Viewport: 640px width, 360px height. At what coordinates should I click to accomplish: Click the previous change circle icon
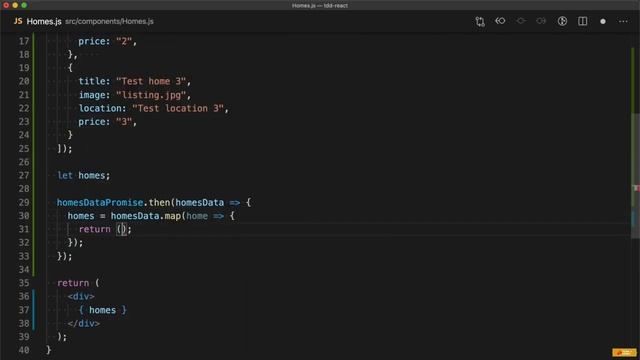(521, 21)
